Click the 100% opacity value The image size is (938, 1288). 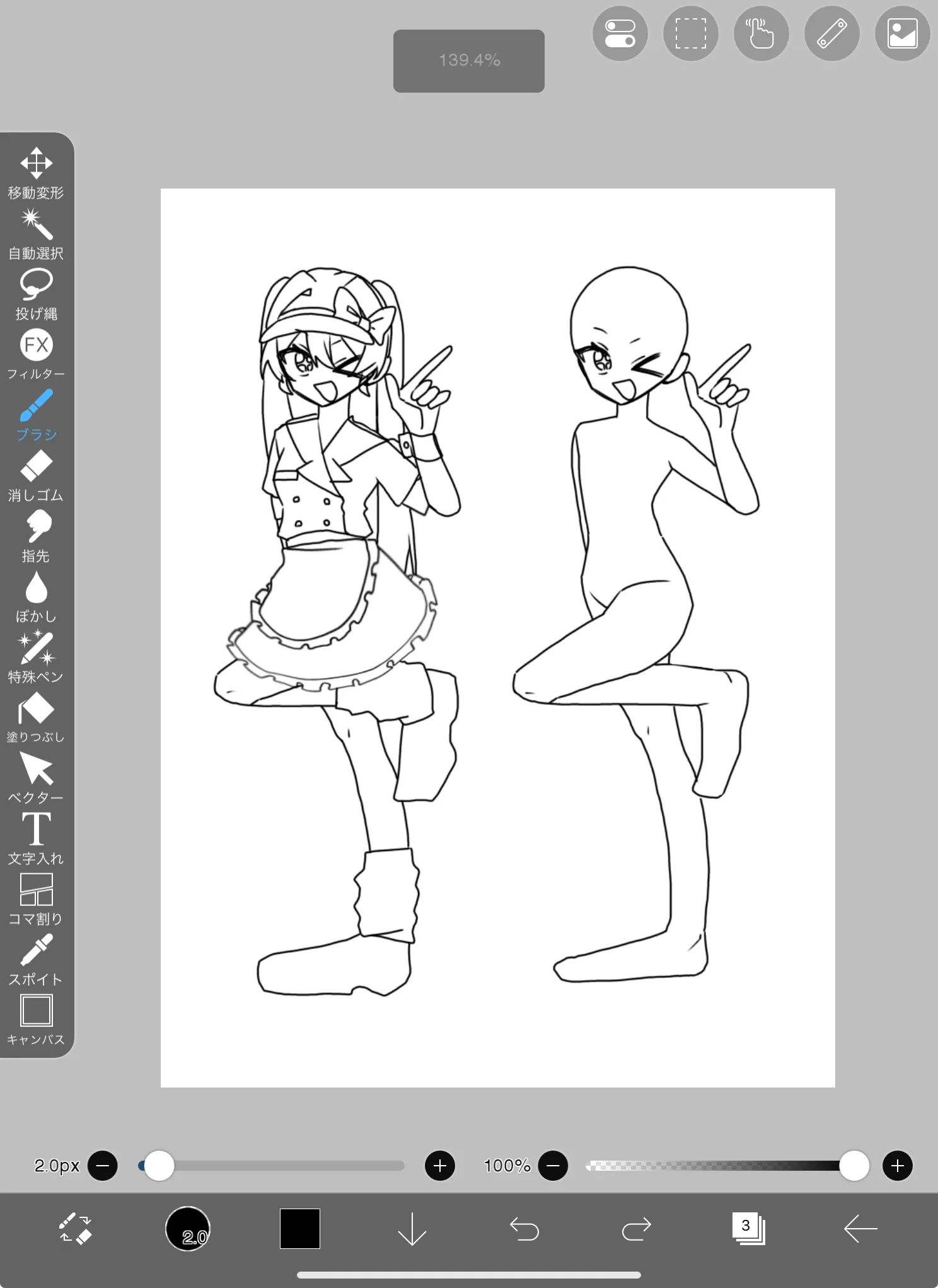[507, 1166]
